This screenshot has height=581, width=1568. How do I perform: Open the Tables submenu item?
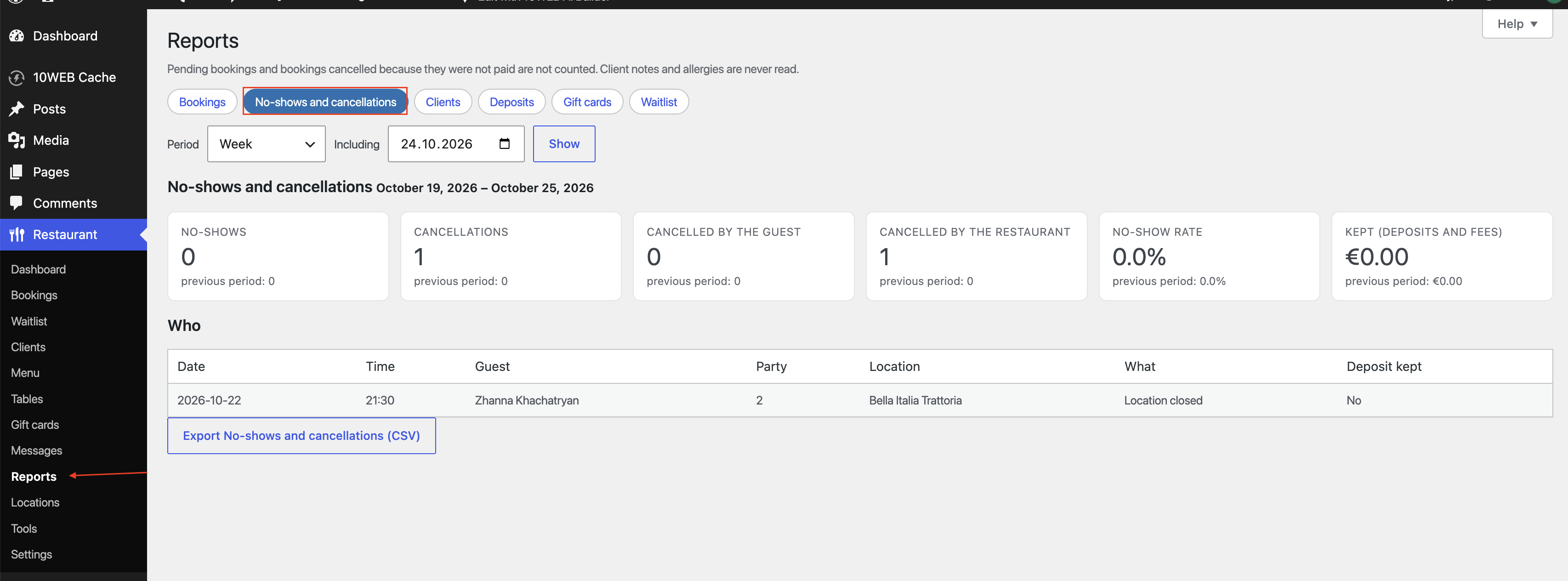tap(27, 399)
